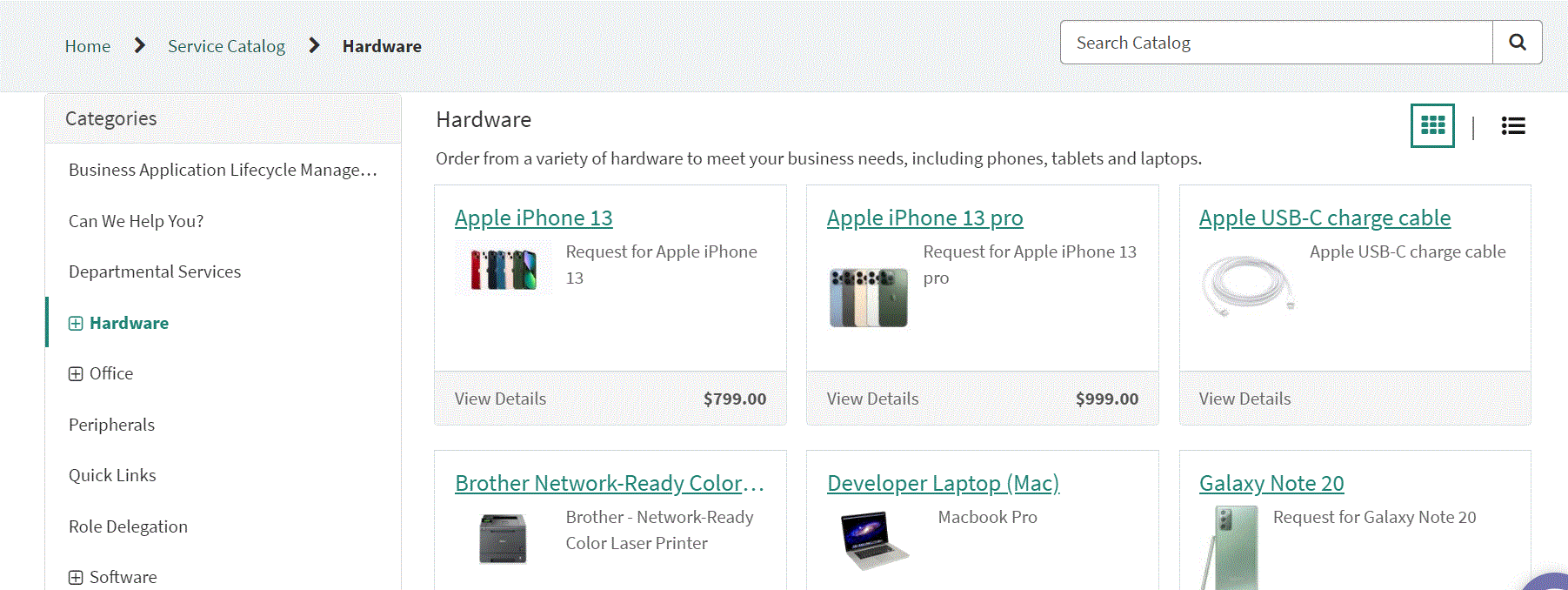Select Quick Links category
Image resolution: width=1568 pixels, height=590 pixels.
(112, 475)
